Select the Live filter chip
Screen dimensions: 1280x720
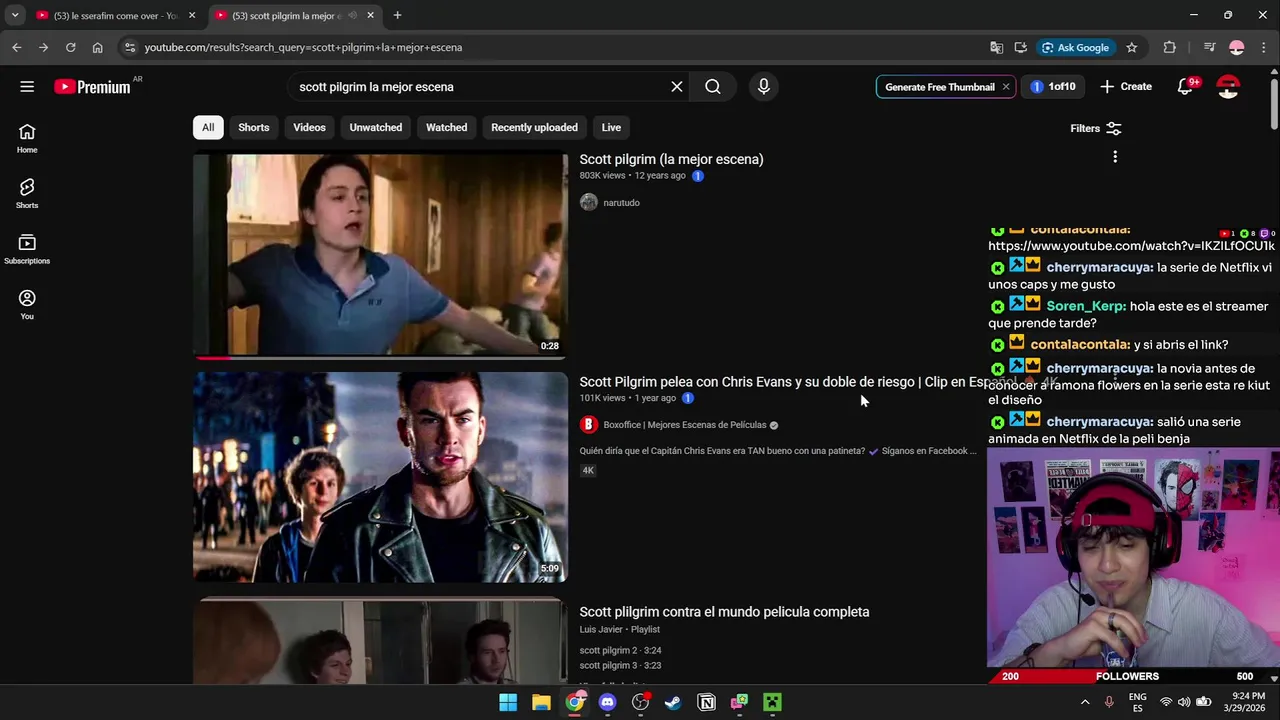611,127
